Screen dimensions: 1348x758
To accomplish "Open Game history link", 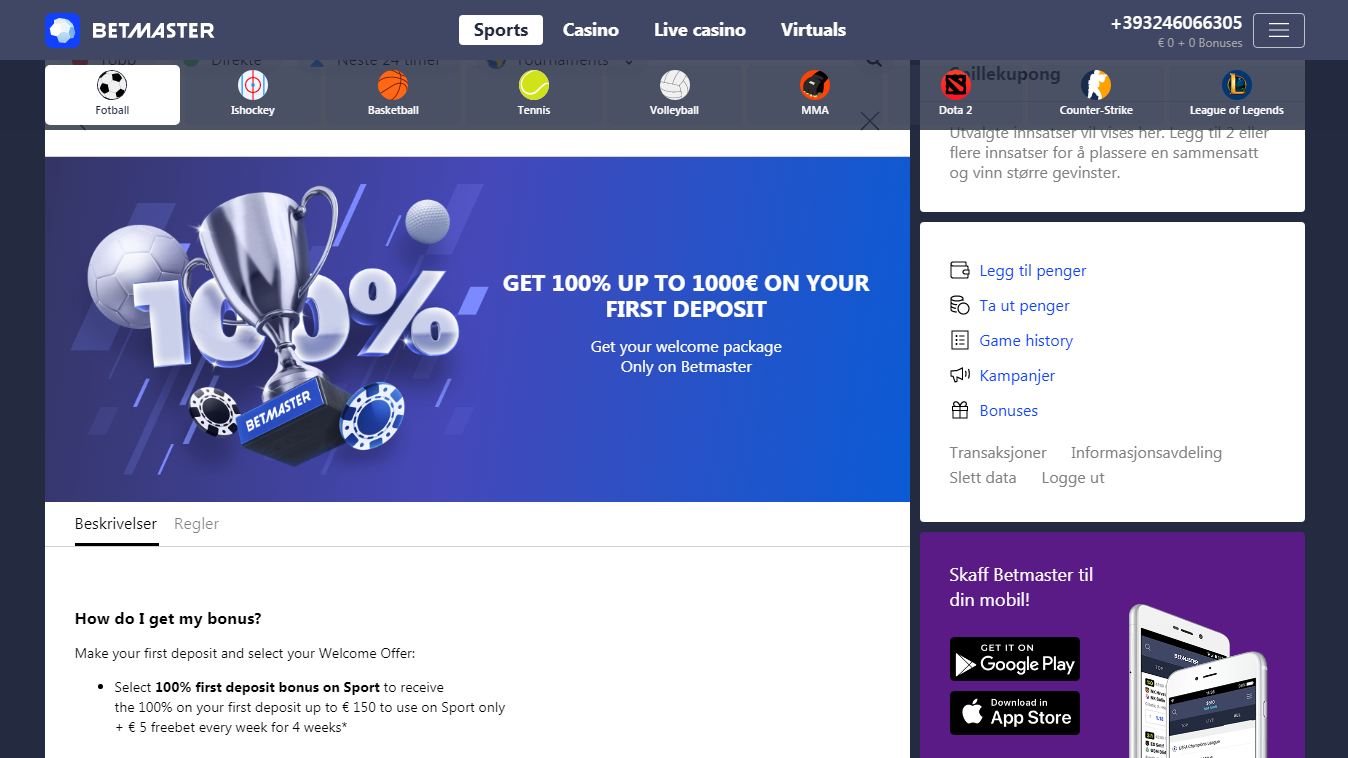I will [1026, 341].
